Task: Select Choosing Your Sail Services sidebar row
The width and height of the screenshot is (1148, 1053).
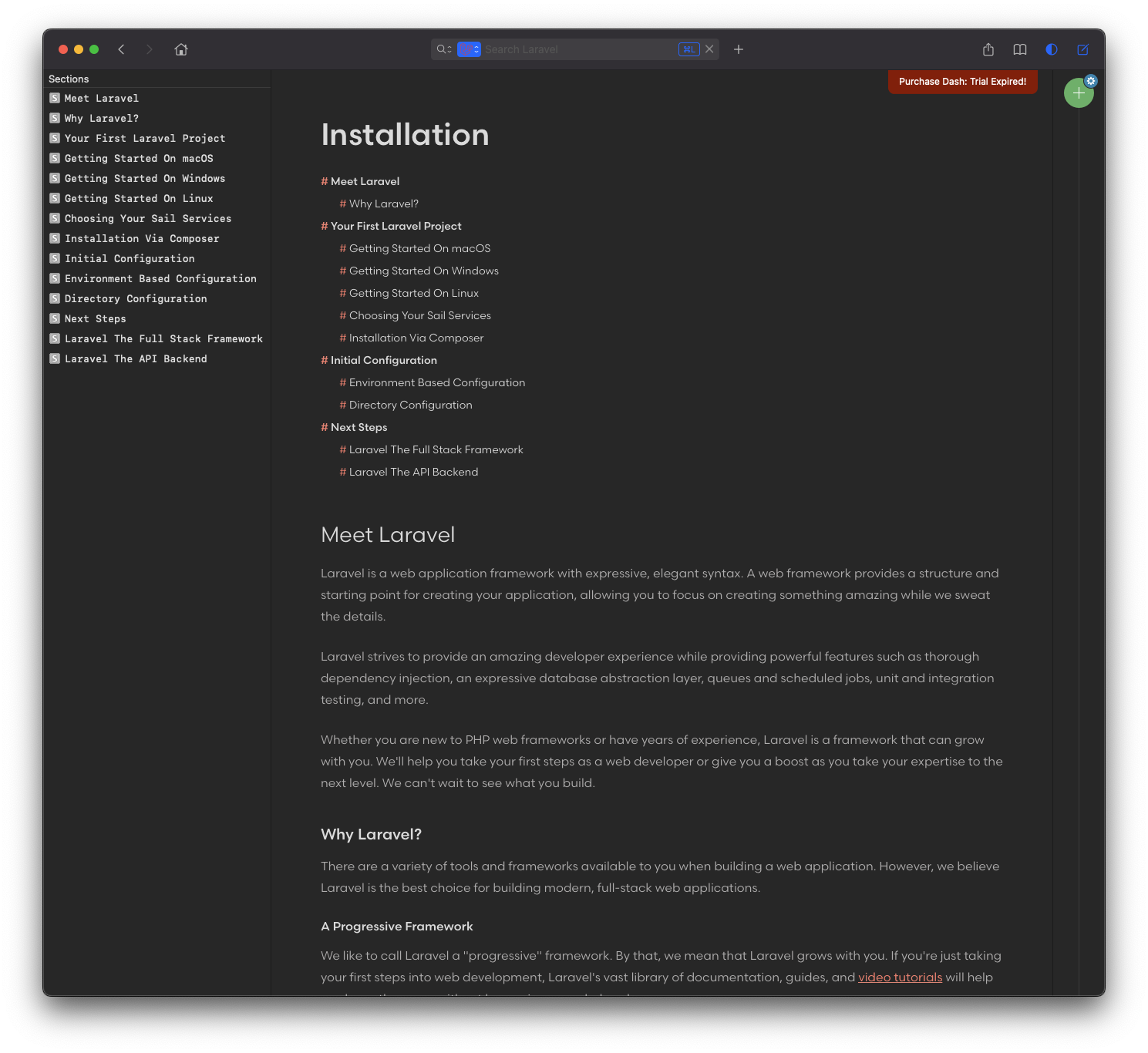Action: [157, 219]
